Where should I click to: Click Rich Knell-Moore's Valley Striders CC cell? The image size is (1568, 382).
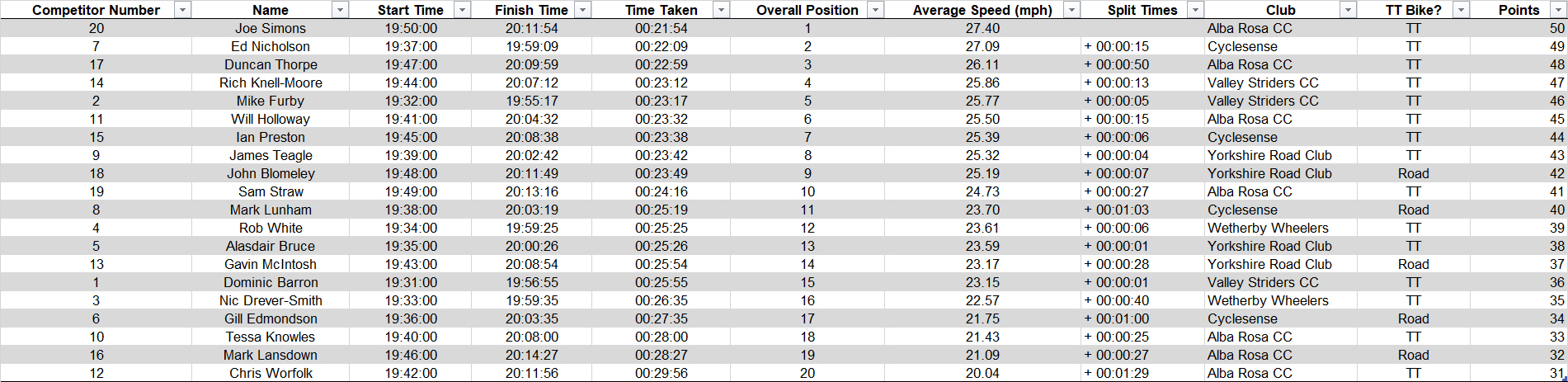1280,83
